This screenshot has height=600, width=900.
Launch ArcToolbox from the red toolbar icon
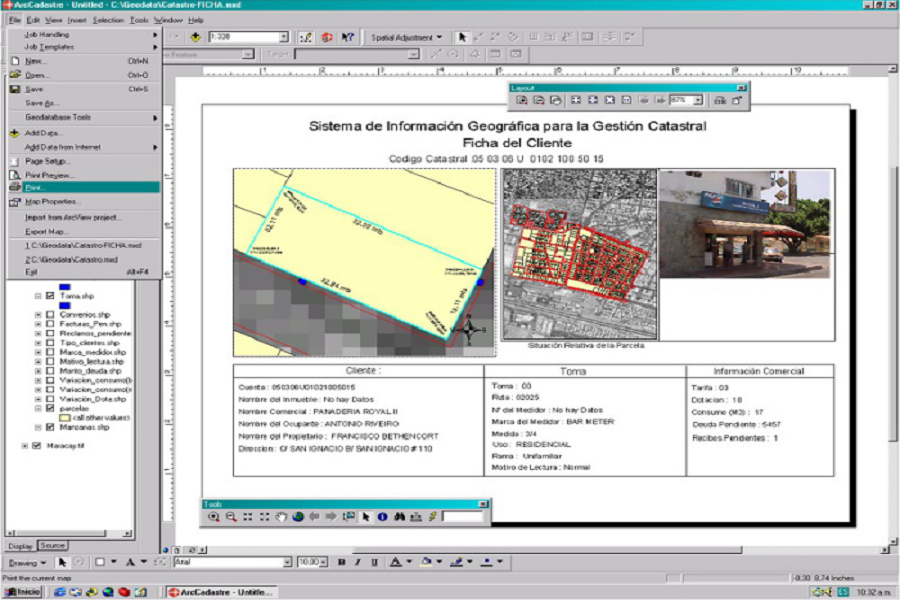327,37
